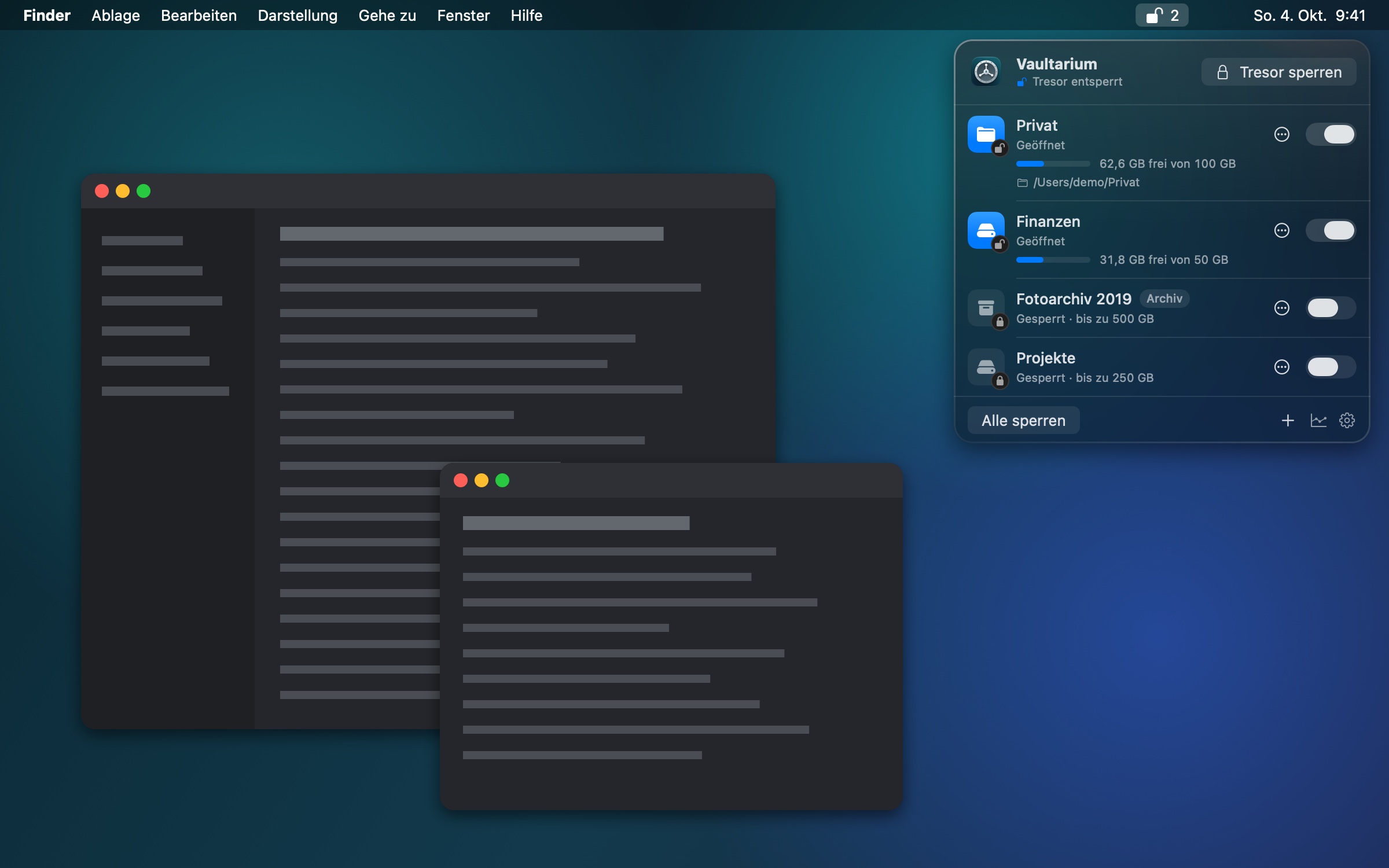Click 'Gesperrt · bis zu 500 GB' text
The width and height of the screenshot is (1389, 868).
point(1085,319)
